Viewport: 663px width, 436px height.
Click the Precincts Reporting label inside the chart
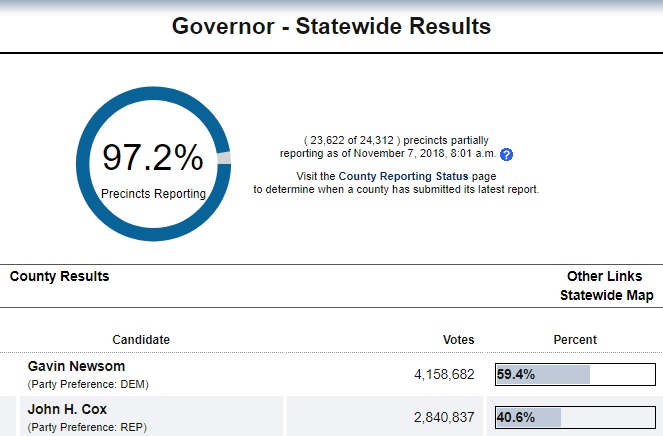(x=153, y=193)
